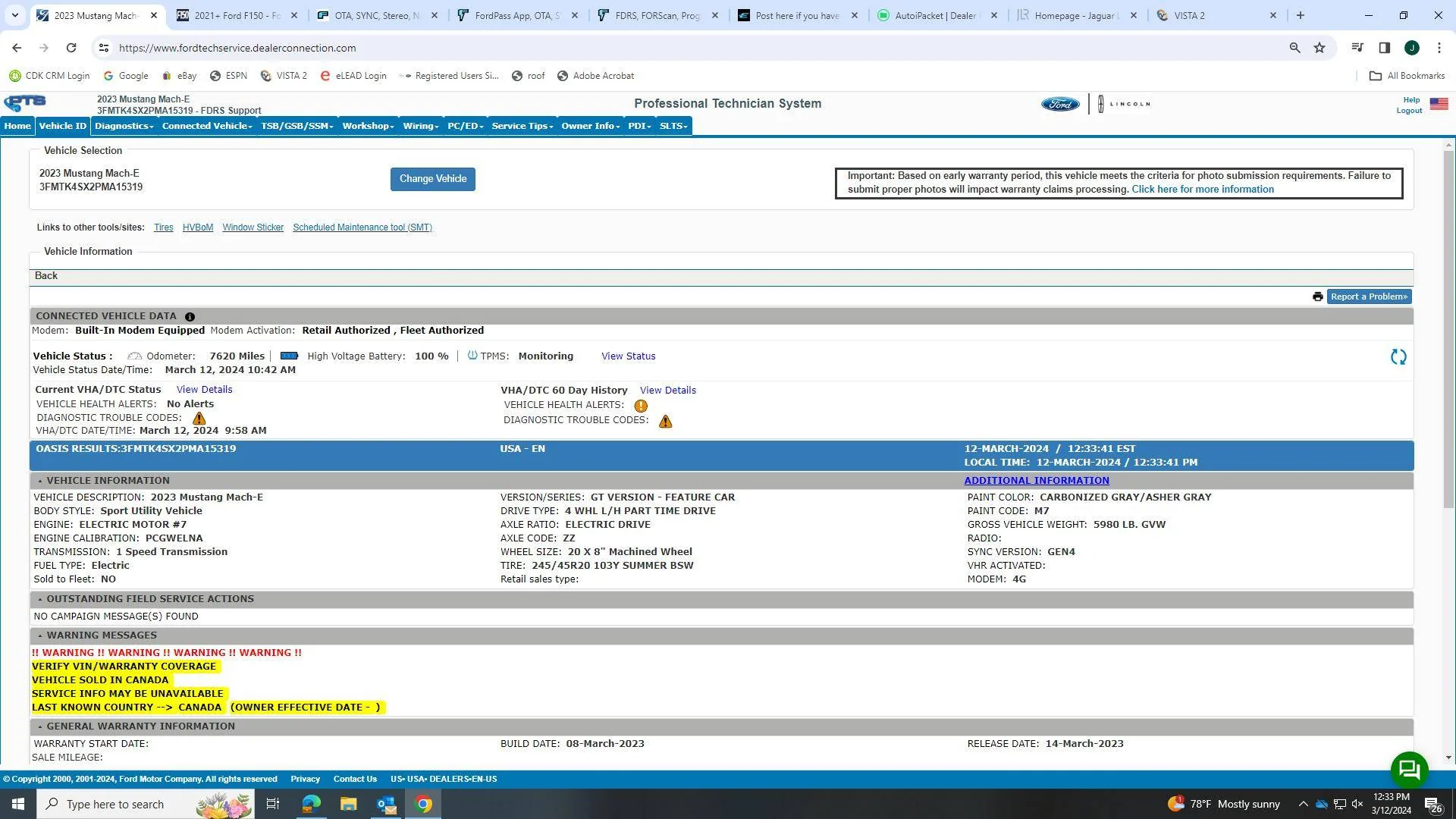
Task: Open the chat bubble icon
Action: [1409, 770]
